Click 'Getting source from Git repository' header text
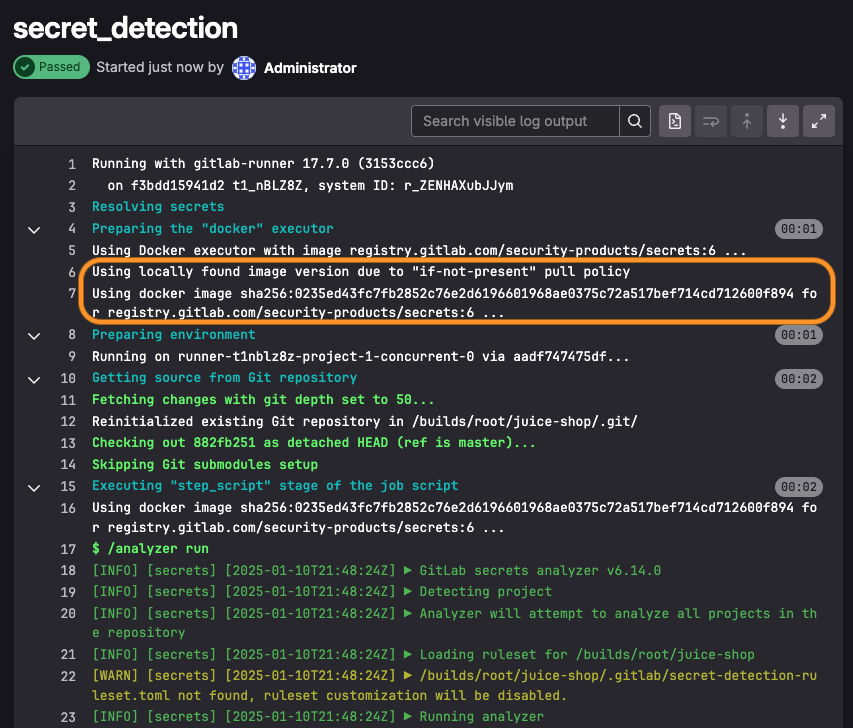 point(224,378)
